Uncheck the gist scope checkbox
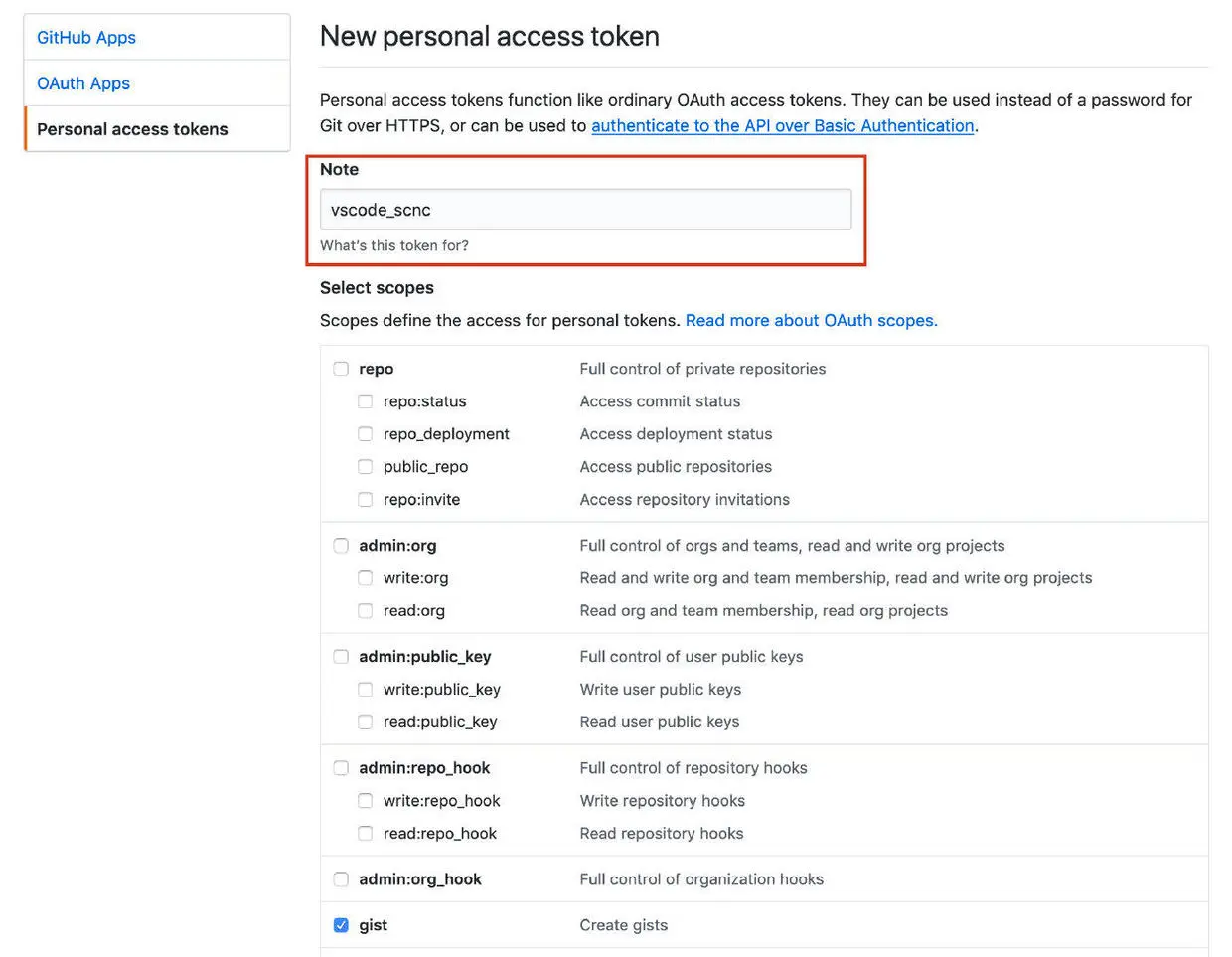Screen dimensions: 1232x957 (341, 925)
